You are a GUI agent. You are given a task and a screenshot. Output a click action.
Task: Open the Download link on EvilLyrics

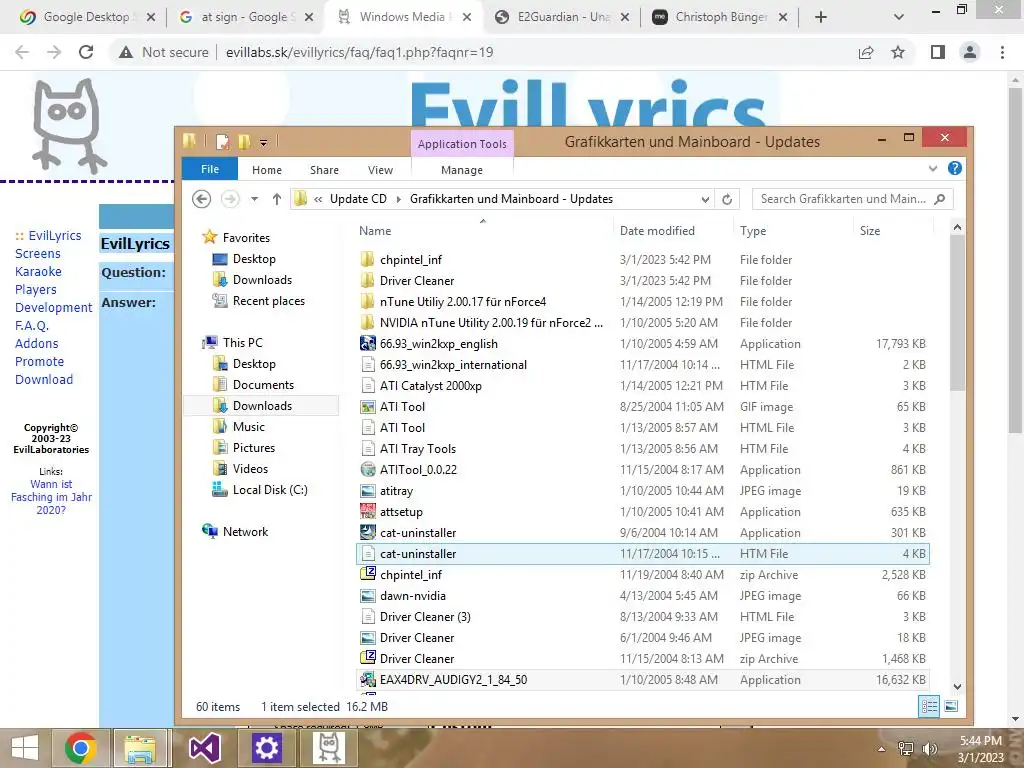coord(44,379)
